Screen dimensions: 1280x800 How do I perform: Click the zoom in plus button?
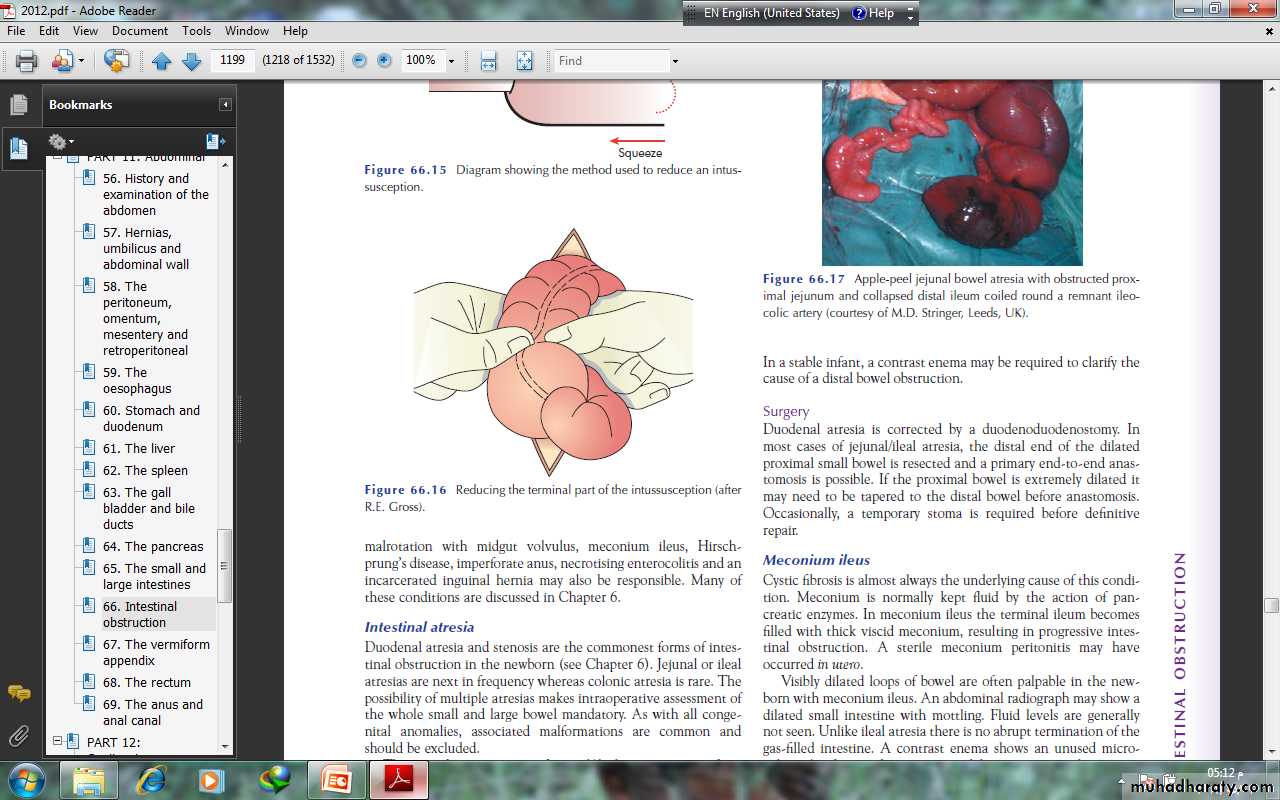click(384, 61)
